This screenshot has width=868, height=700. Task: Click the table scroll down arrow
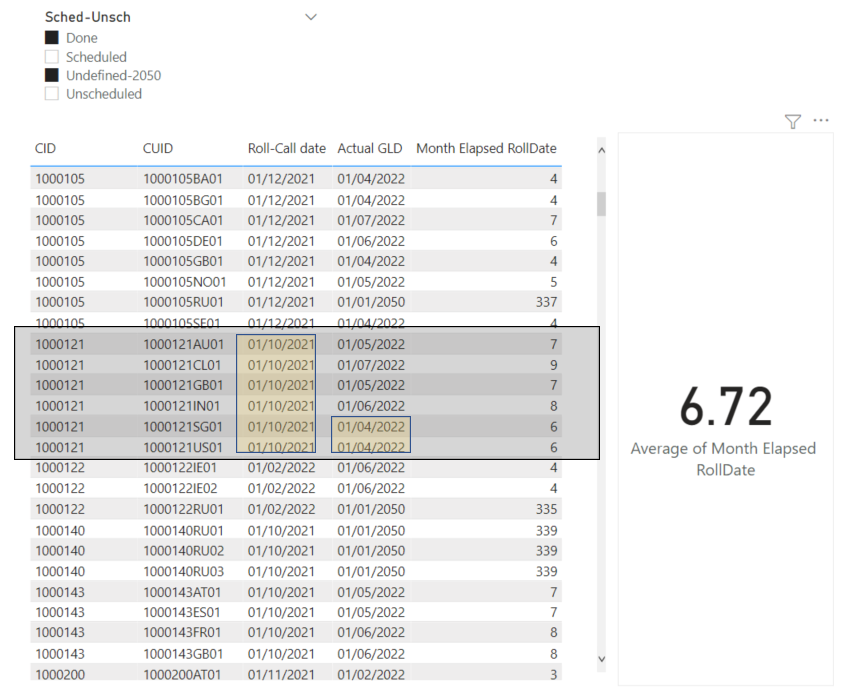click(602, 659)
